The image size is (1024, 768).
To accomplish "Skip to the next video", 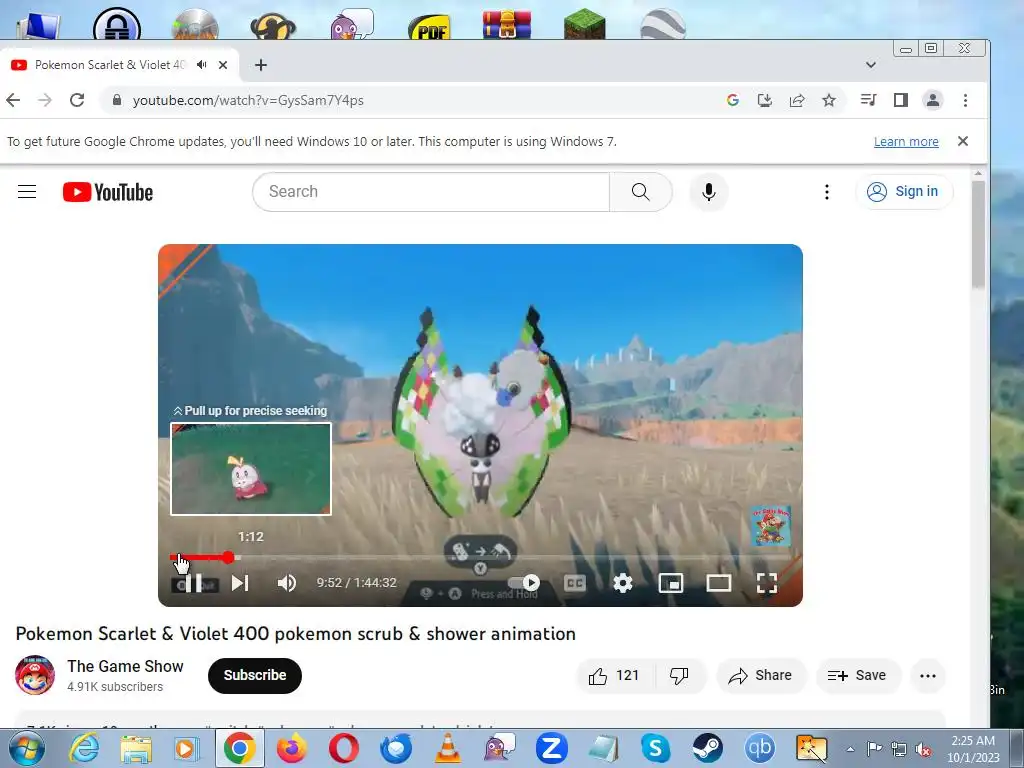I will [x=240, y=583].
